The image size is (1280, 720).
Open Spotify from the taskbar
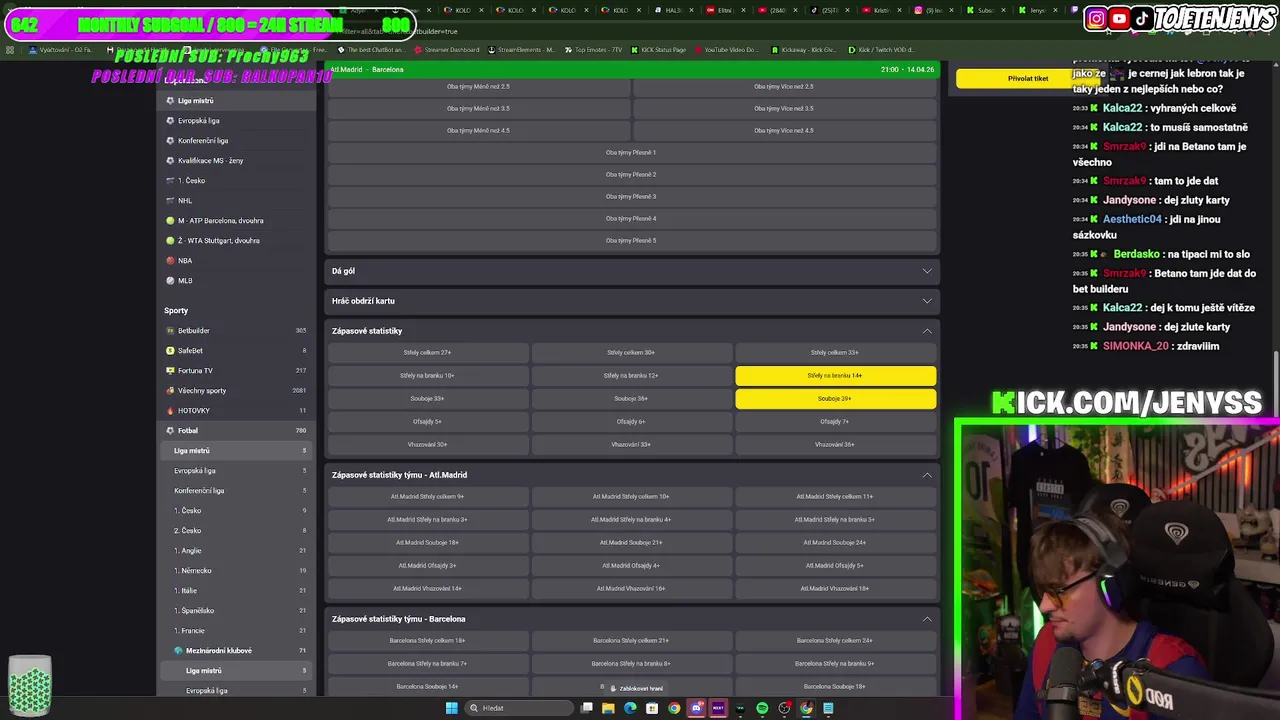click(762, 708)
